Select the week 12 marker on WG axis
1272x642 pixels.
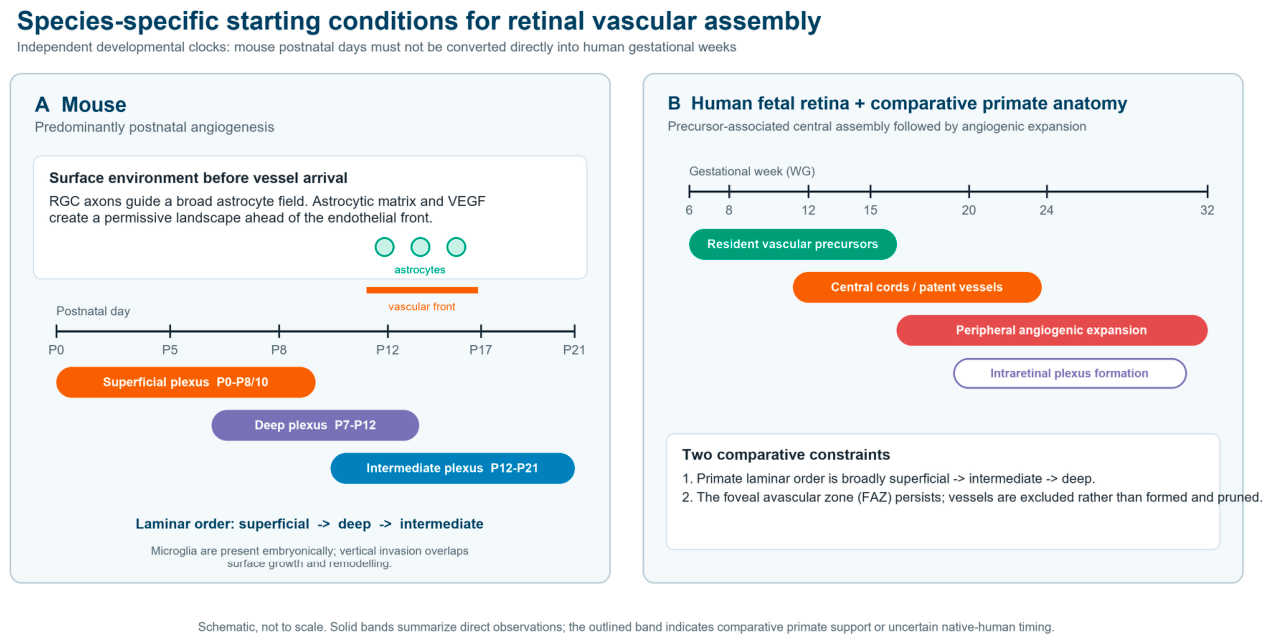coord(808,191)
